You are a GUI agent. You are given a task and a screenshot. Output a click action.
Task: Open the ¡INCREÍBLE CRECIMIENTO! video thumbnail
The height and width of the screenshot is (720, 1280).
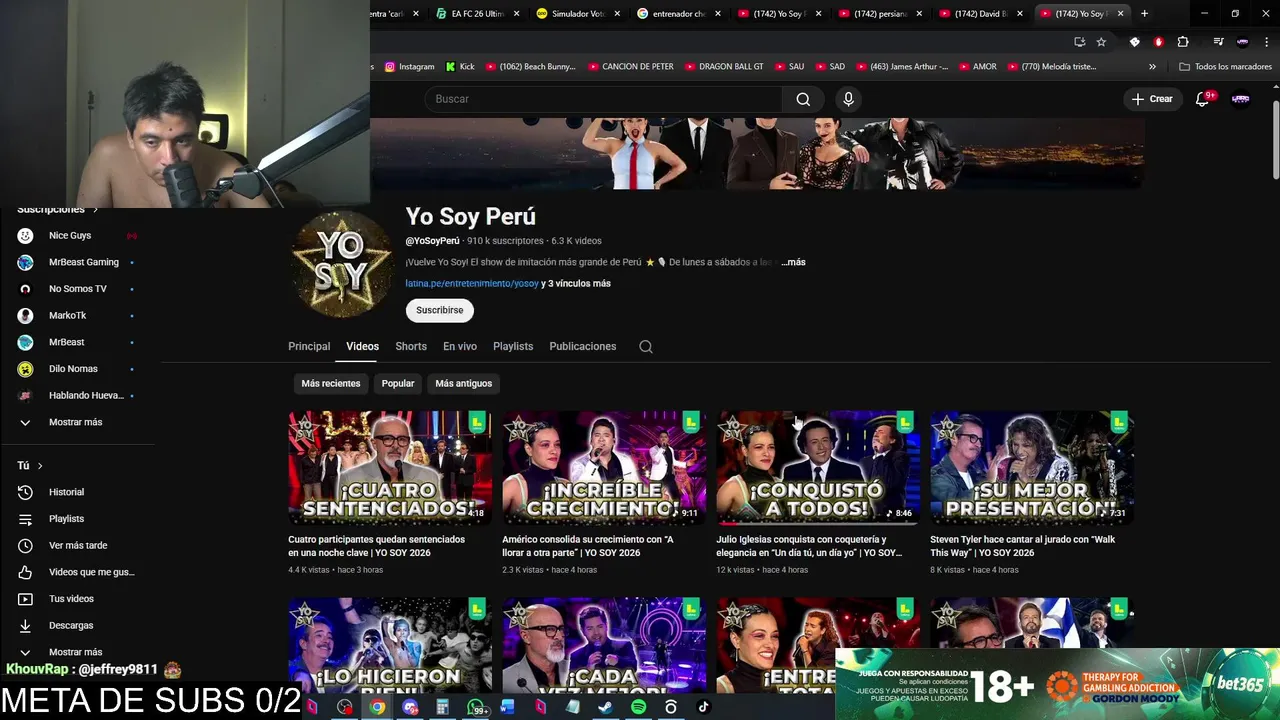pyautogui.click(x=604, y=468)
